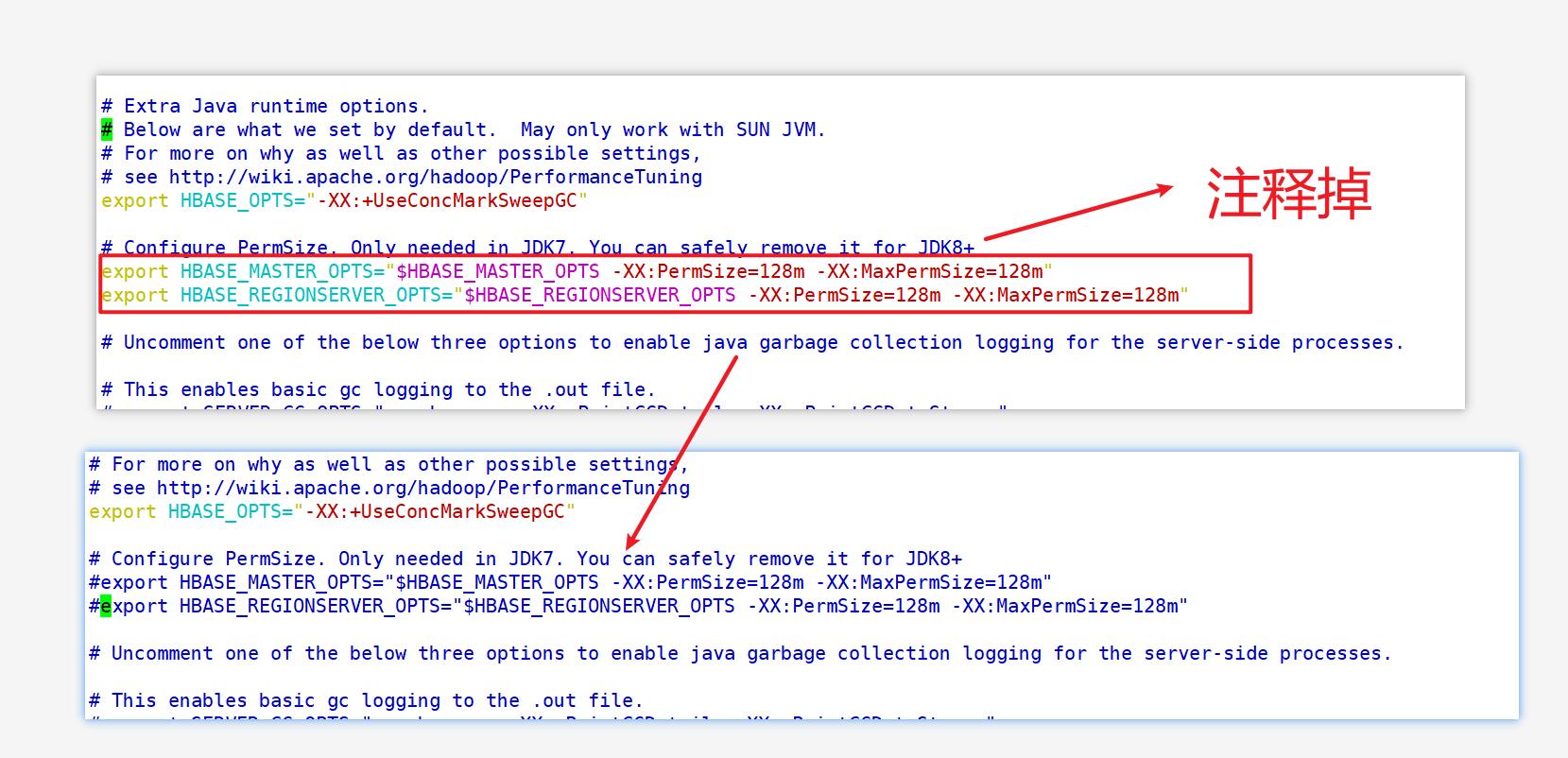Click "# This enables basic gc logging" line, upper snippet

(x=378, y=389)
